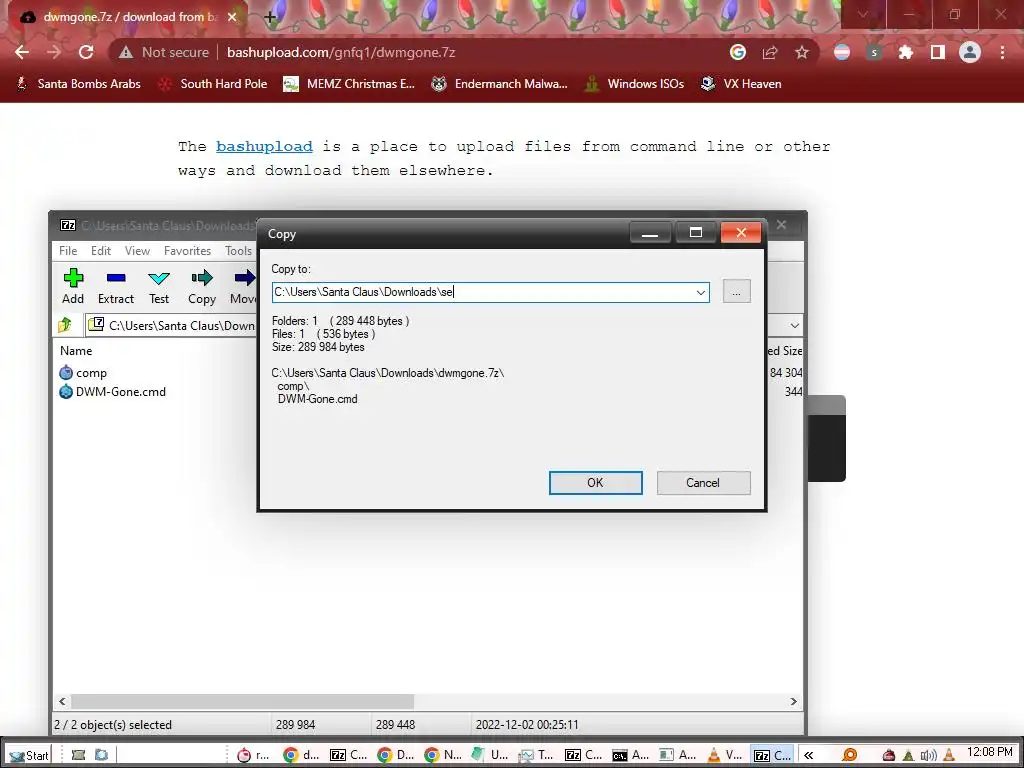Click the striped flag extension icon
This screenshot has width=1024, height=768.
coord(842,52)
